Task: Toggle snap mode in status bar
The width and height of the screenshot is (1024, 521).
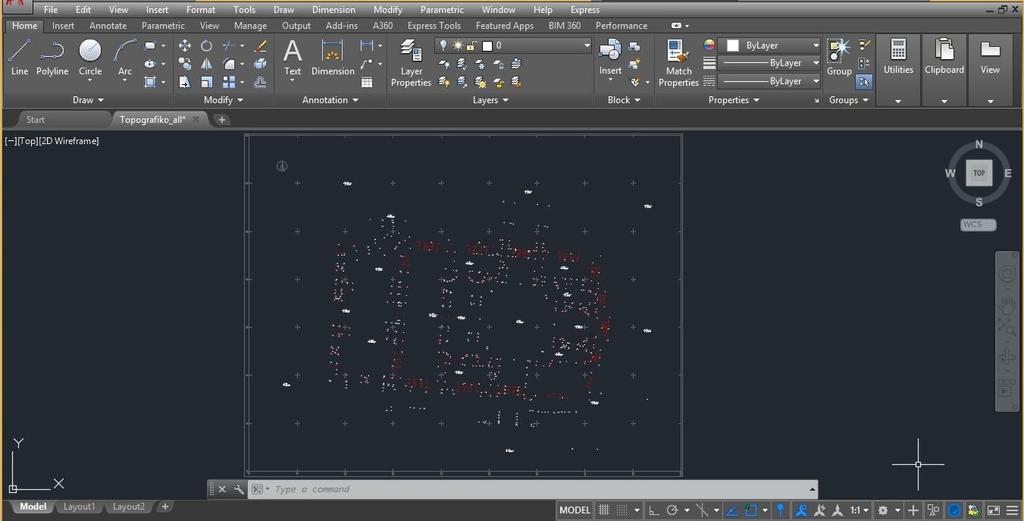Action: coord(622,511)
